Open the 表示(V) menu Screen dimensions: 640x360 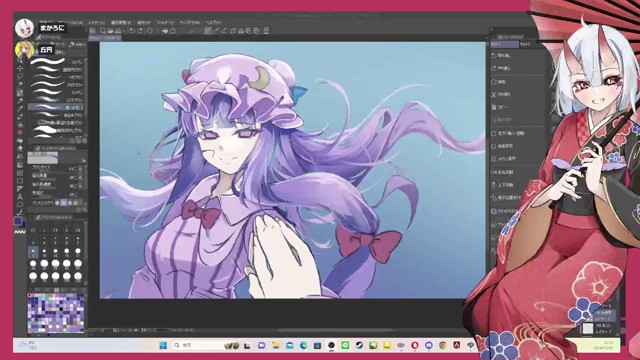click(x=144, y=22)
